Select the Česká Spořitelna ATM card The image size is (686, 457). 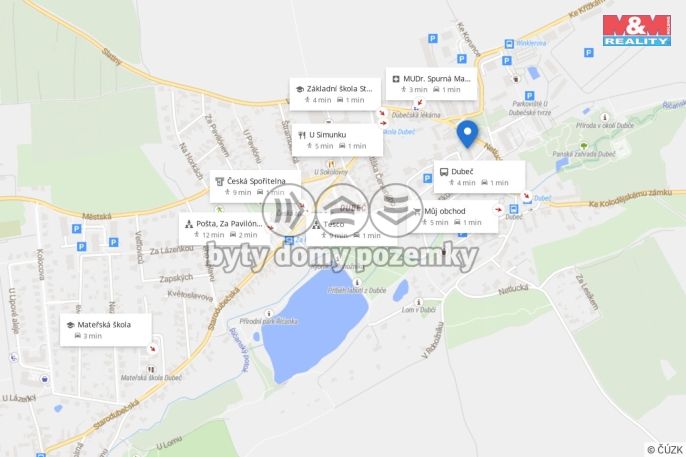(x=255, y=186)
